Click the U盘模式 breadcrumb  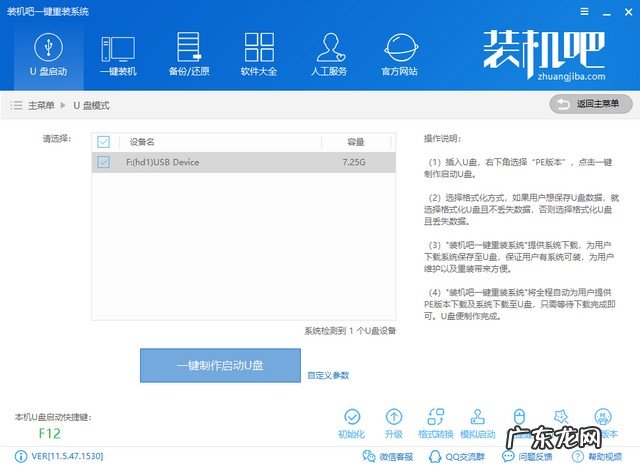[91, 105]
